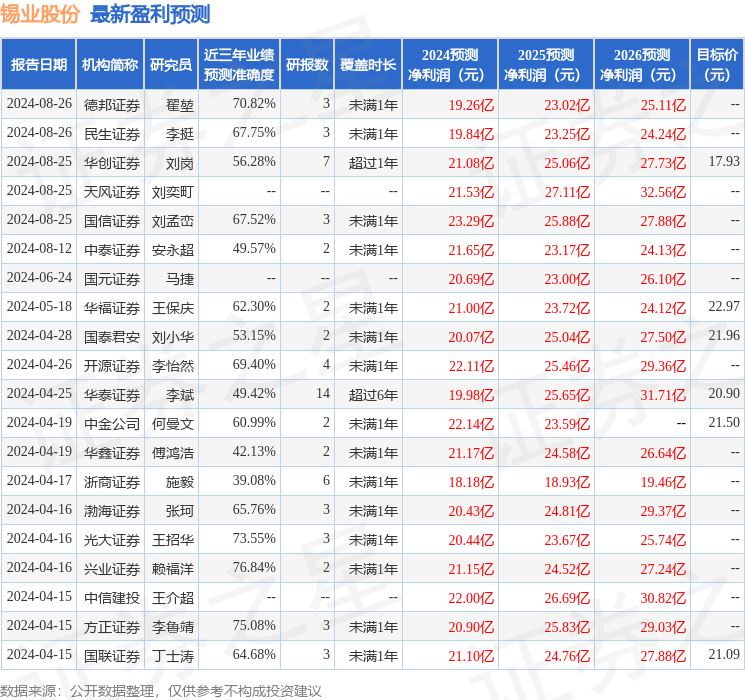Click 德邦证券 institution cell
Screen dimensions: 745x700
pos(112,105)
